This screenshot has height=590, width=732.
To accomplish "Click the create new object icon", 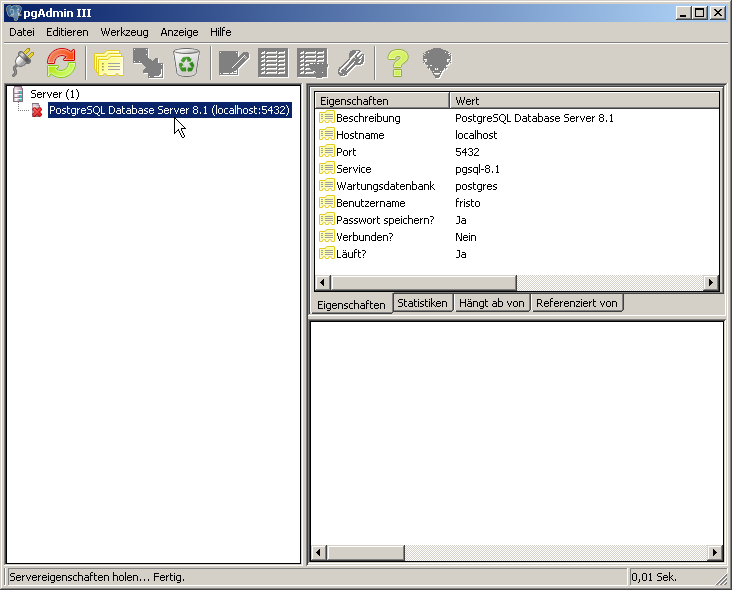I will pos(148,63).
